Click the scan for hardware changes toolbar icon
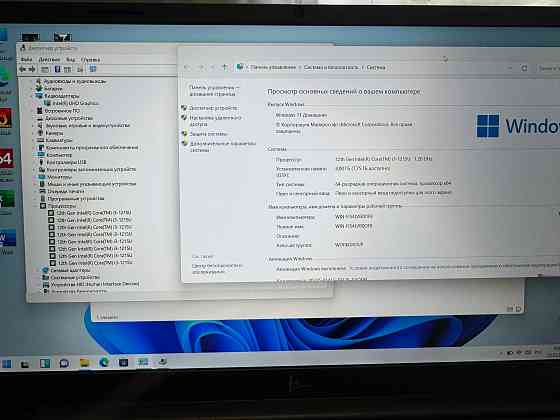Viewport: 560px width, 420px height. click(93, 69)
